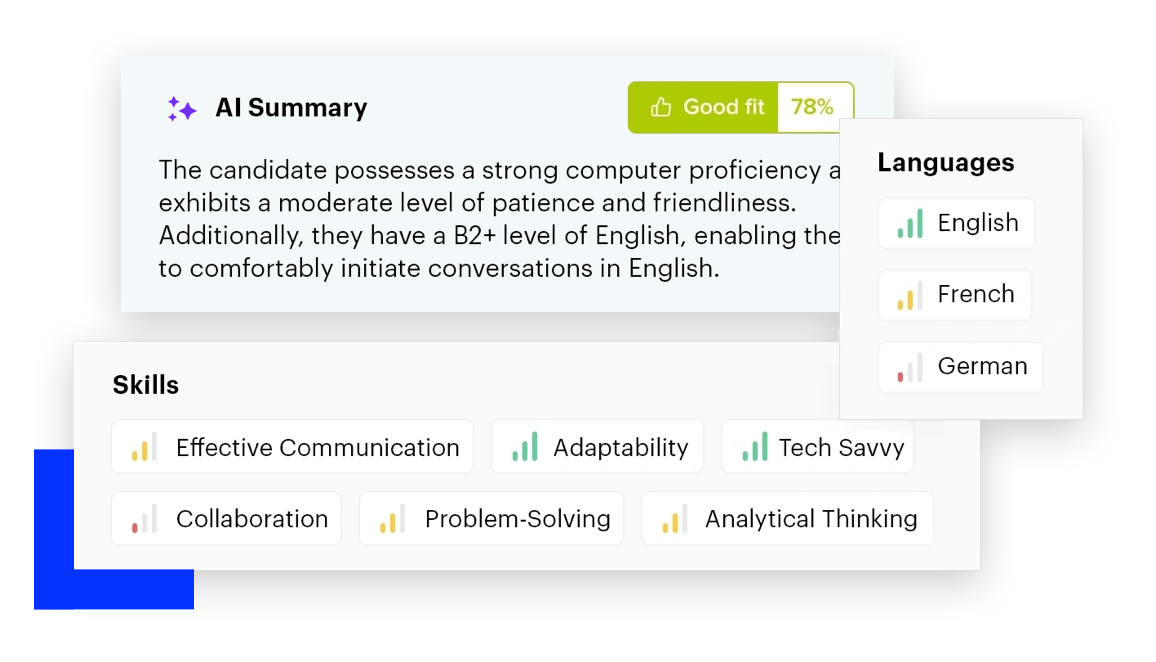Choose the Tech Savvy skill tag

click(x=817, y=447)
